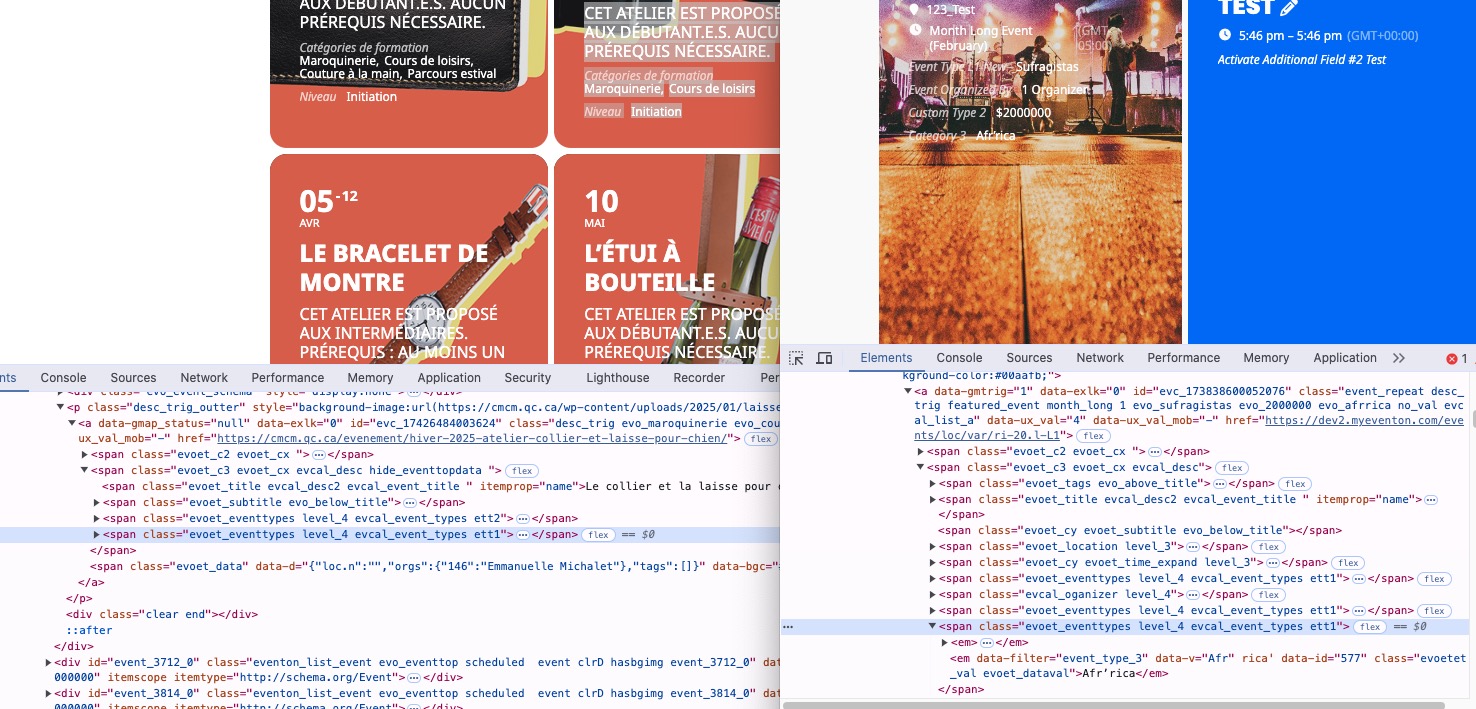Click flex badge after dev2.myeventon.com href
Viewport: 1476px width, 709px height.
pyautogui.click(x=1092, y=435)
